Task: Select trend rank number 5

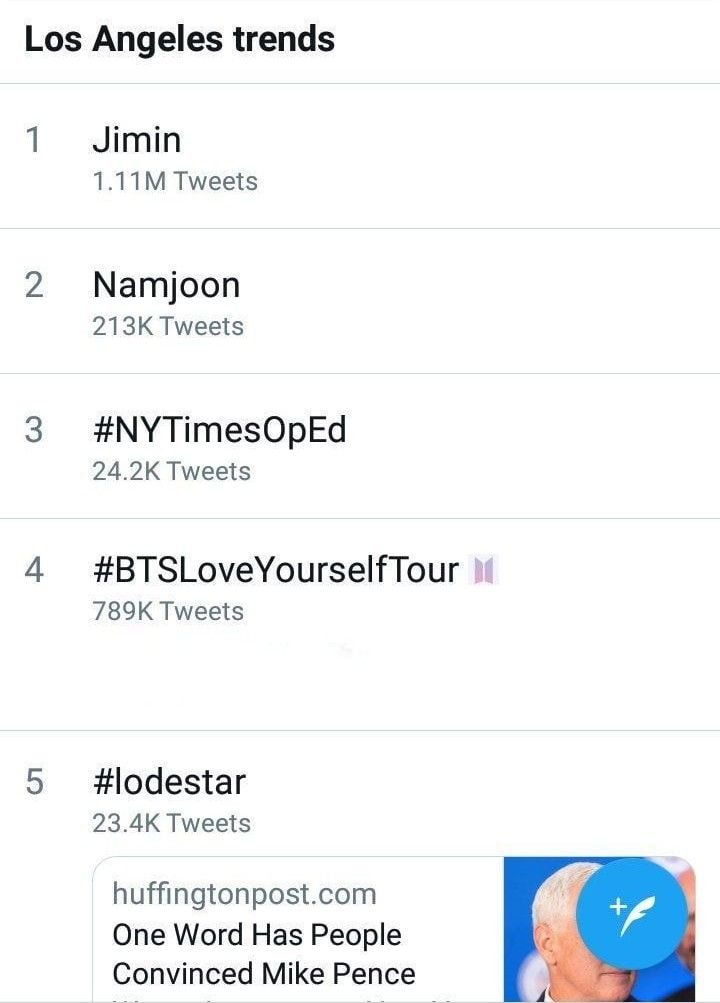Action: [34, 782]
